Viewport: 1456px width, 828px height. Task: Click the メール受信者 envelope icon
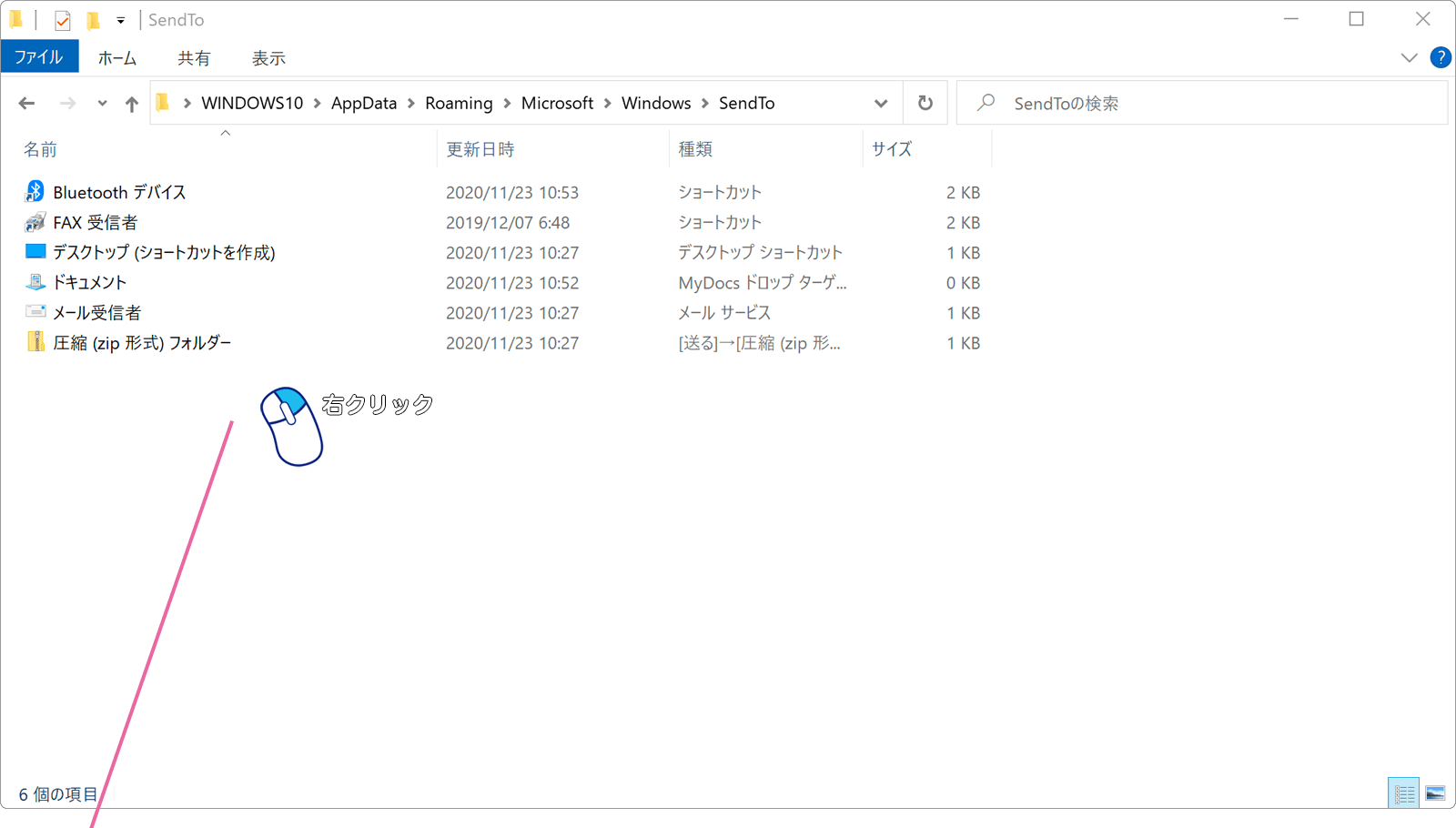click(x=35, y=311)
